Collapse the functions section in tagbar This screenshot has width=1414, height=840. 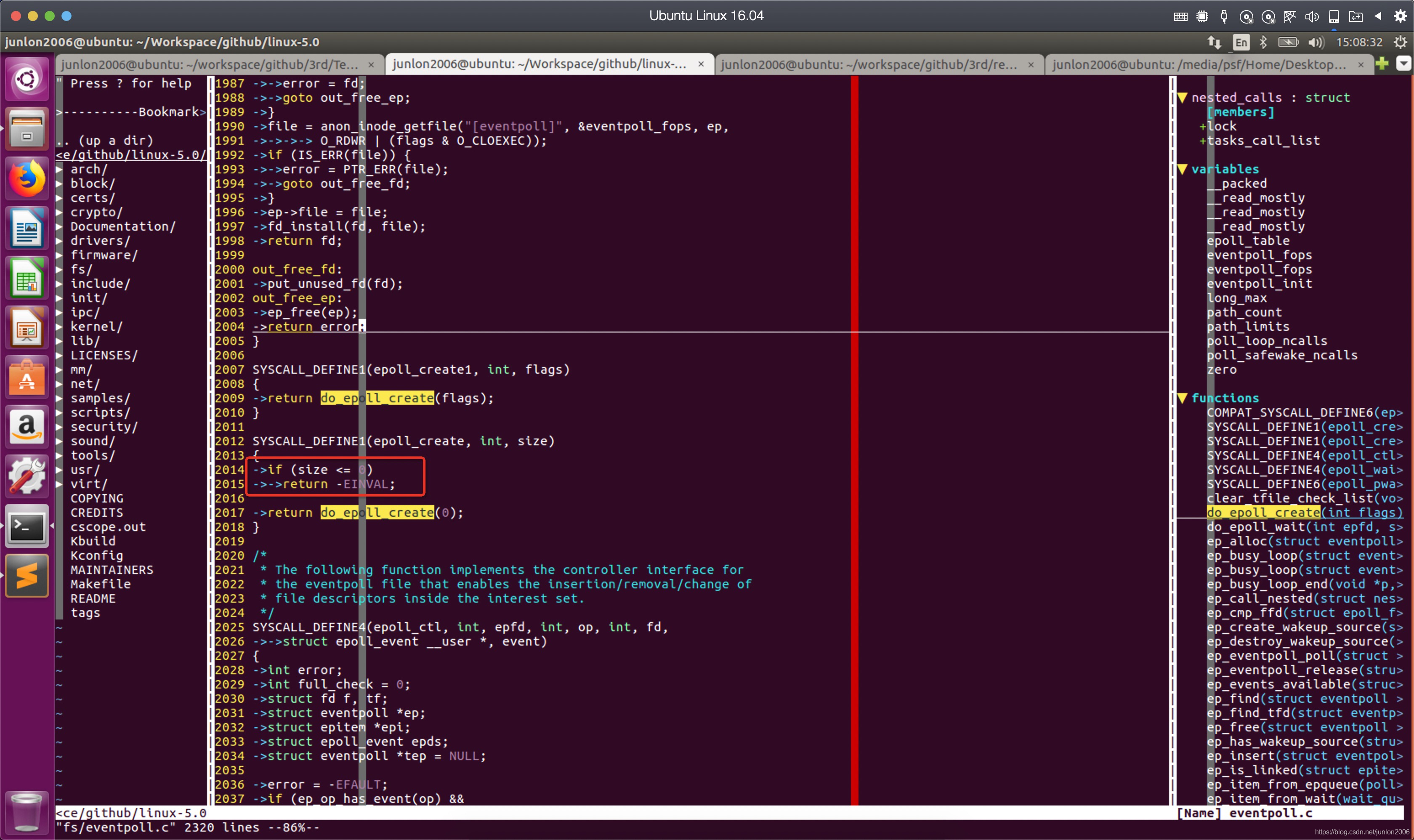(1183, 398)
